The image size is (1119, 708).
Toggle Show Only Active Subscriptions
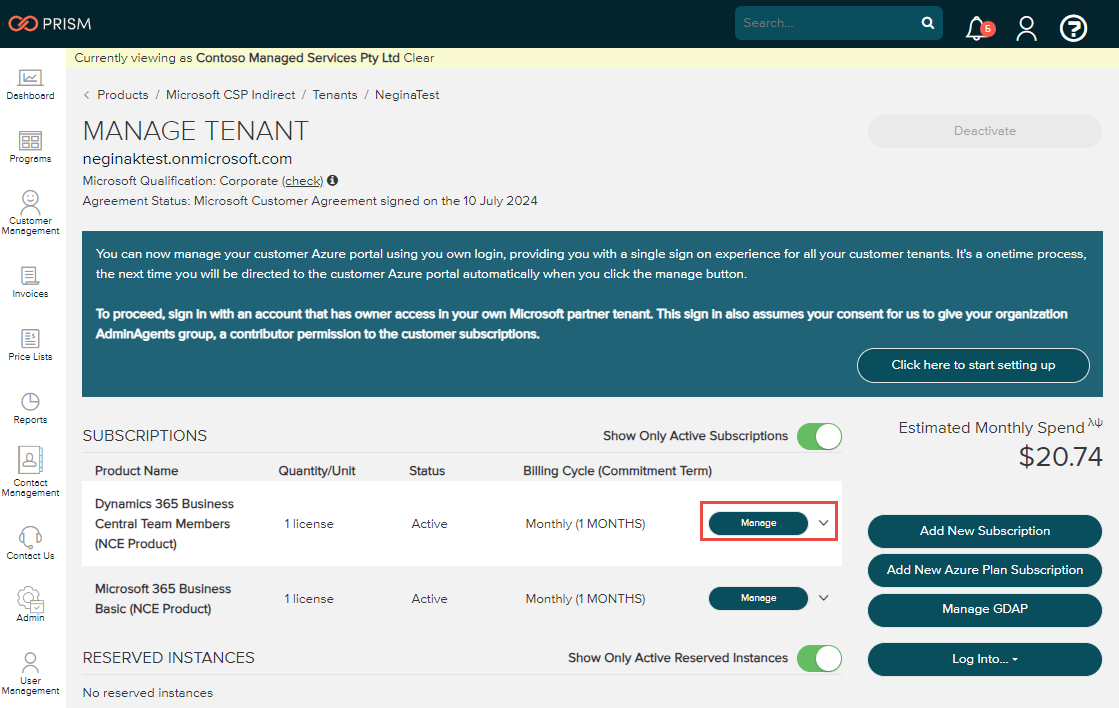819,436
